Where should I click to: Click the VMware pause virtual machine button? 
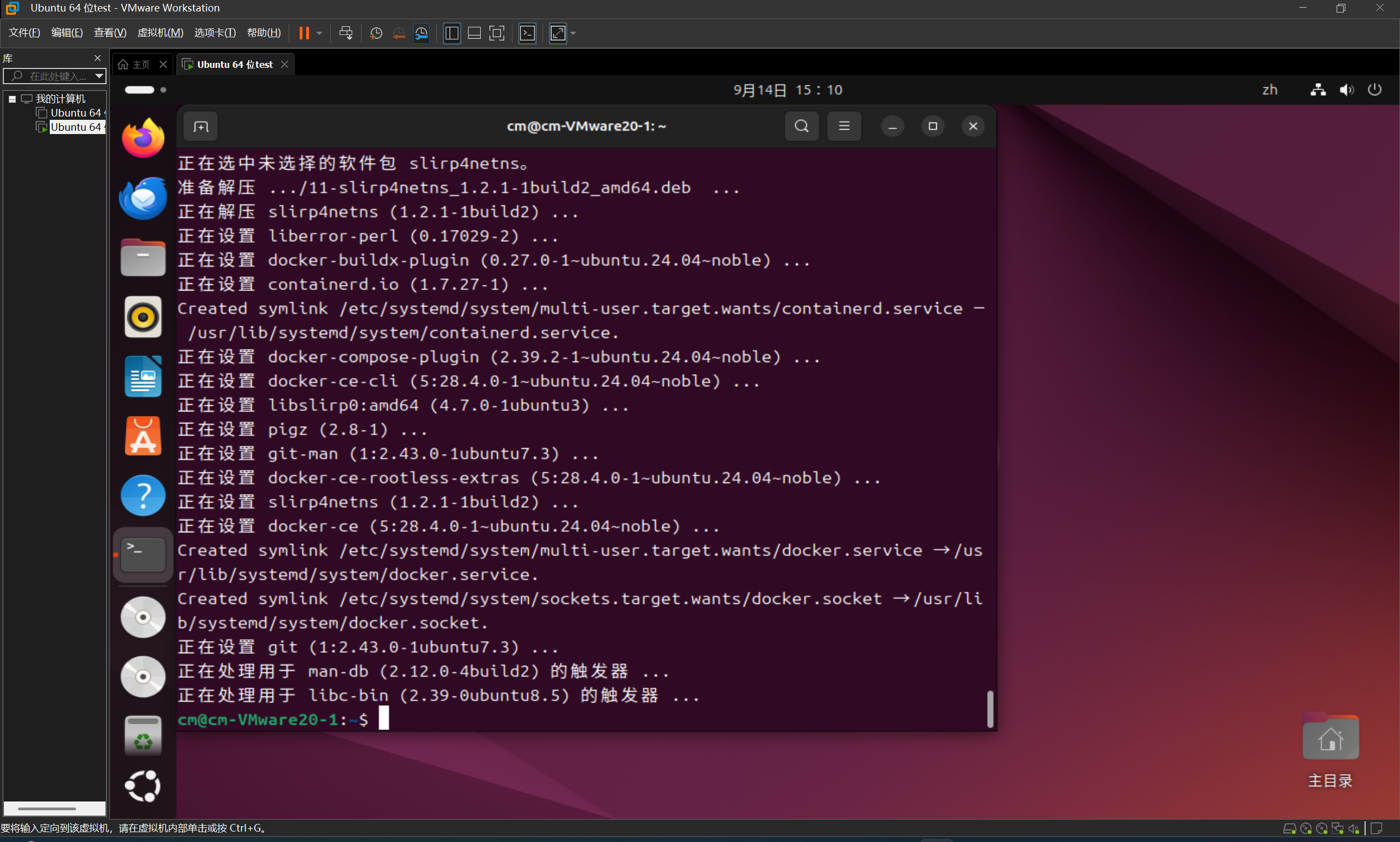(x=304, y=33)
